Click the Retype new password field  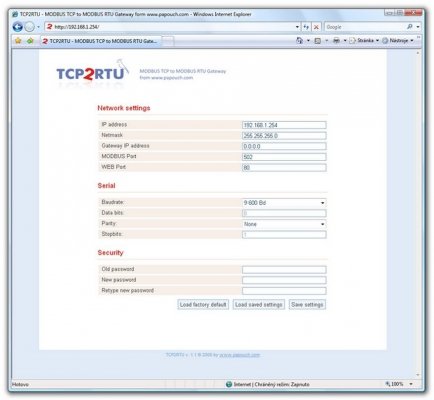pyautogui.click(x=284, y=291)
